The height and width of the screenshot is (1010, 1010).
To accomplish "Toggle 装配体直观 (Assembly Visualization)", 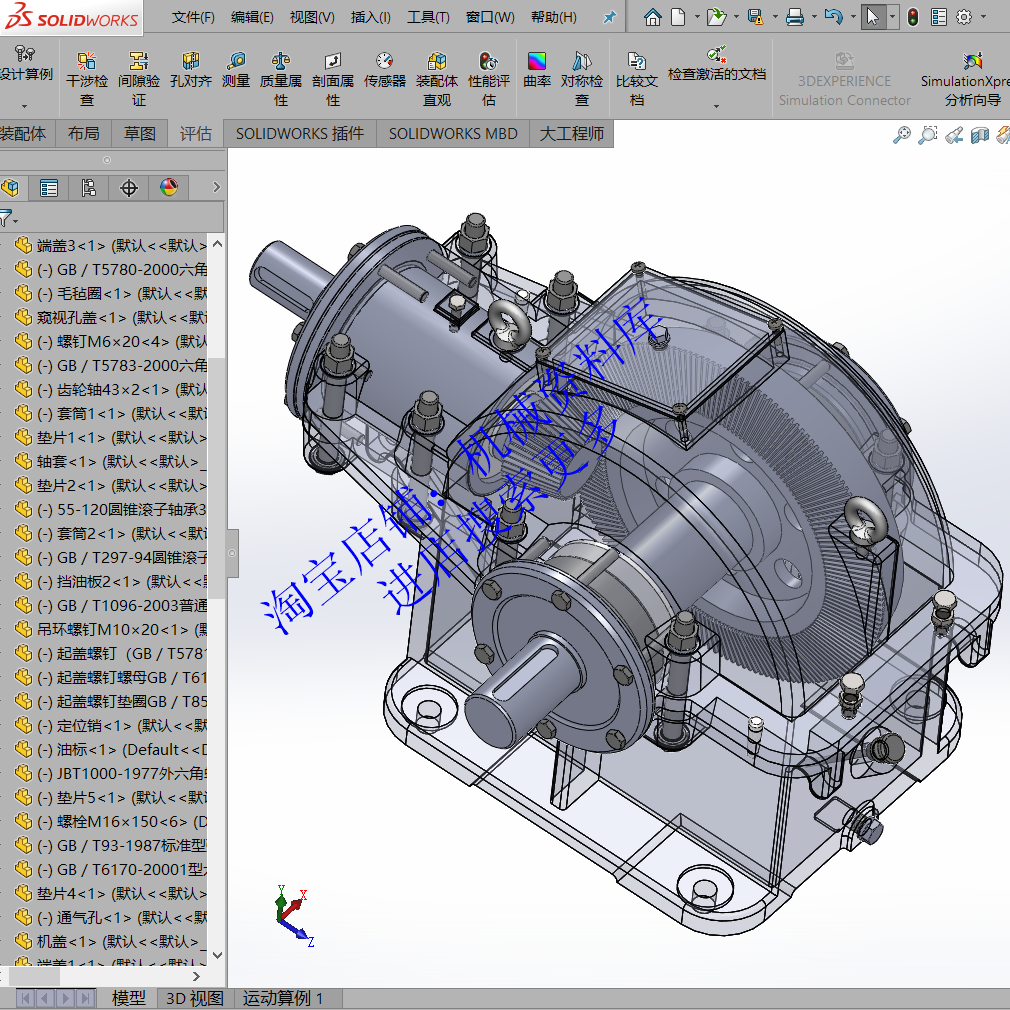I will pyautogui.click(x=436, y=77).
